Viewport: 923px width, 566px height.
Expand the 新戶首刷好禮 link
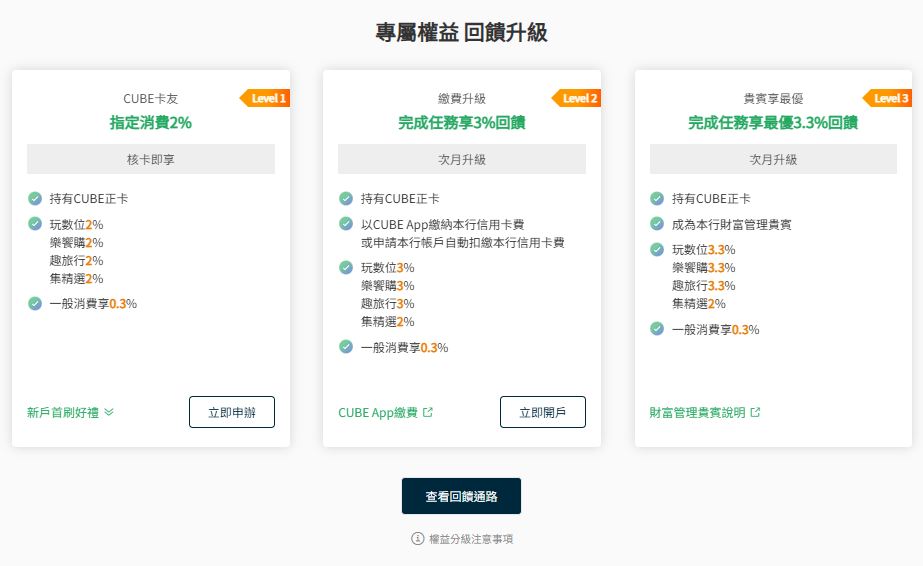click(x=70, y=412)
